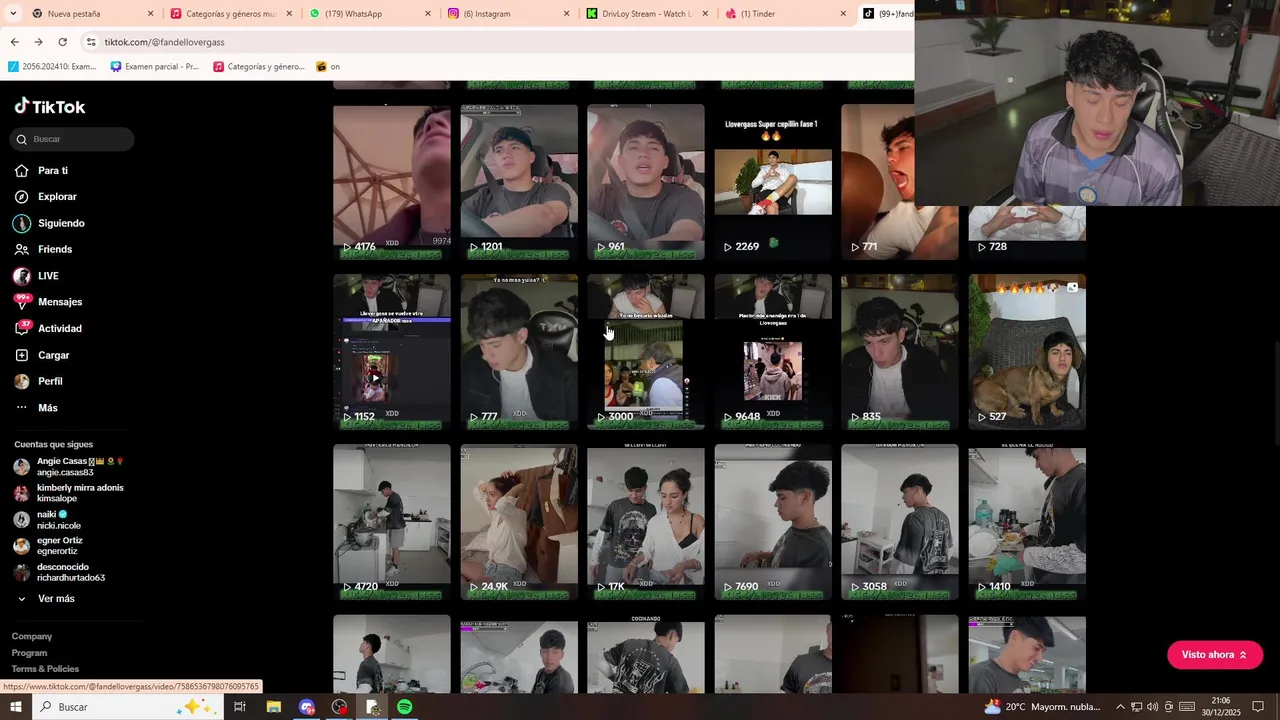Expand Ver más followed accounts
The height and width of the screenshot is (720, 1280).
pos(46,599)
